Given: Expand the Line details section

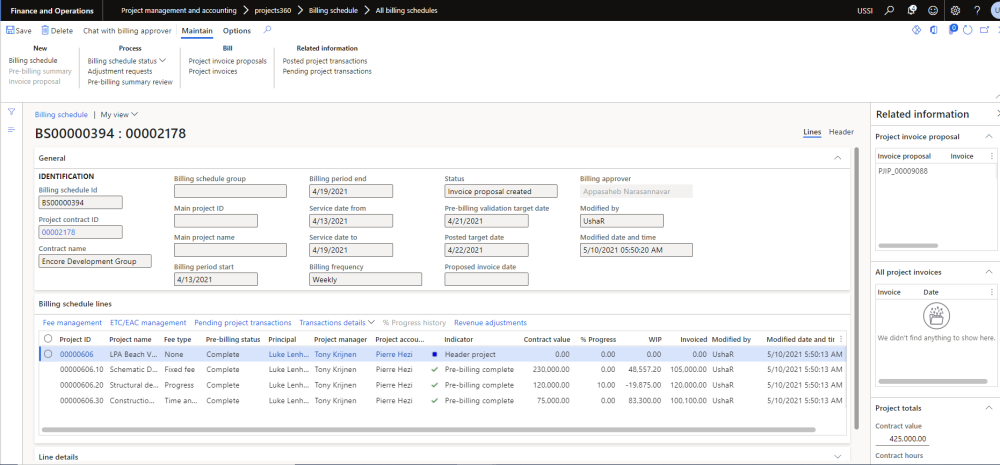Looking at the screenshot, I should (837, 457).
